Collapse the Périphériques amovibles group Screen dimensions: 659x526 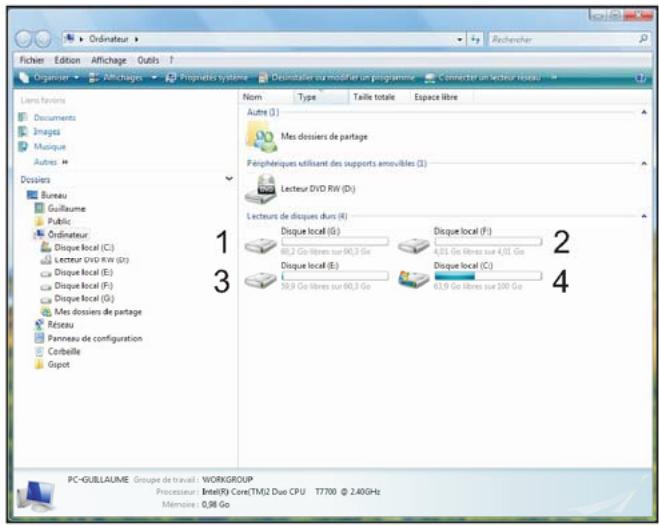[x=644, y=164]
